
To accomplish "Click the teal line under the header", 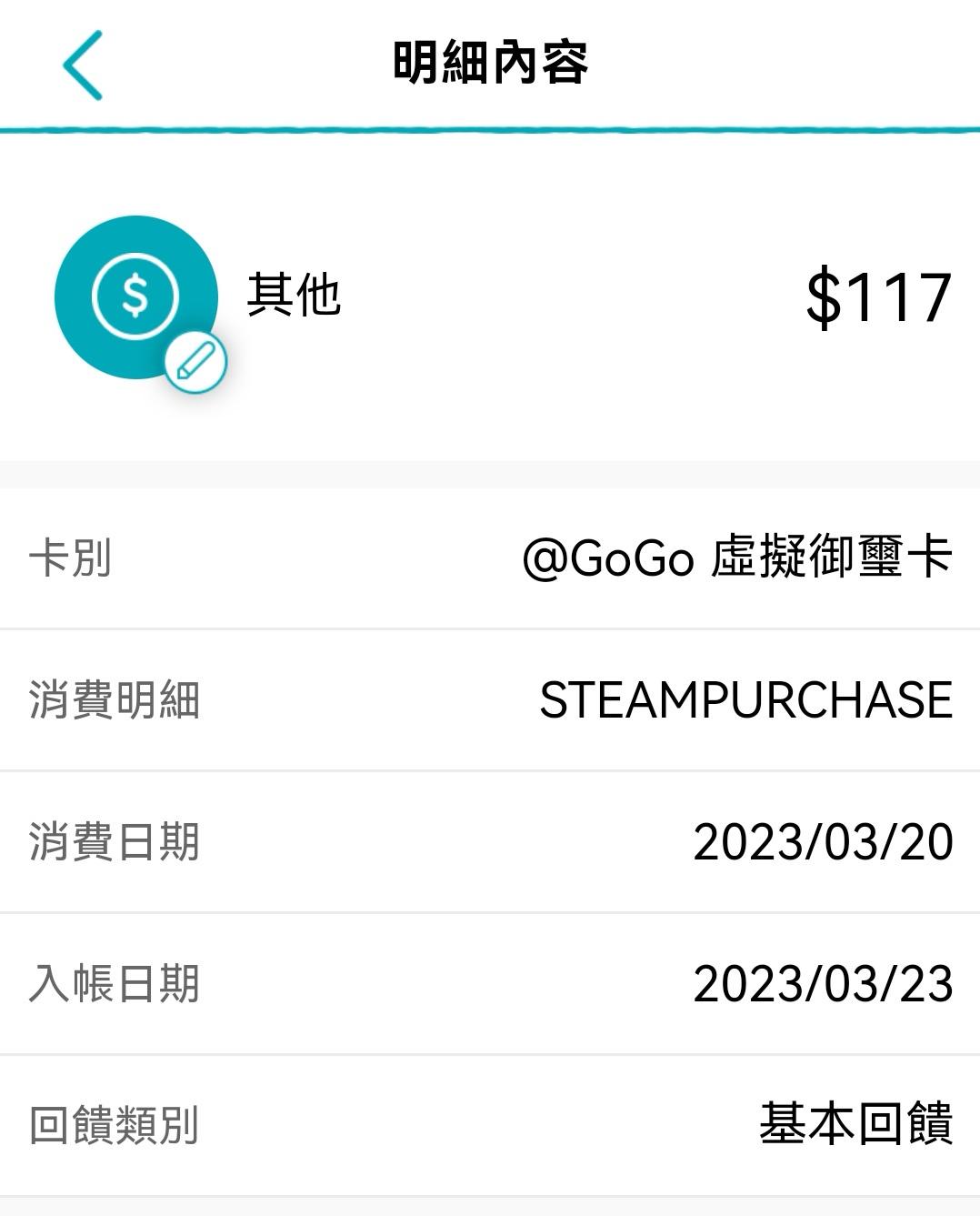I will (490, 130).
